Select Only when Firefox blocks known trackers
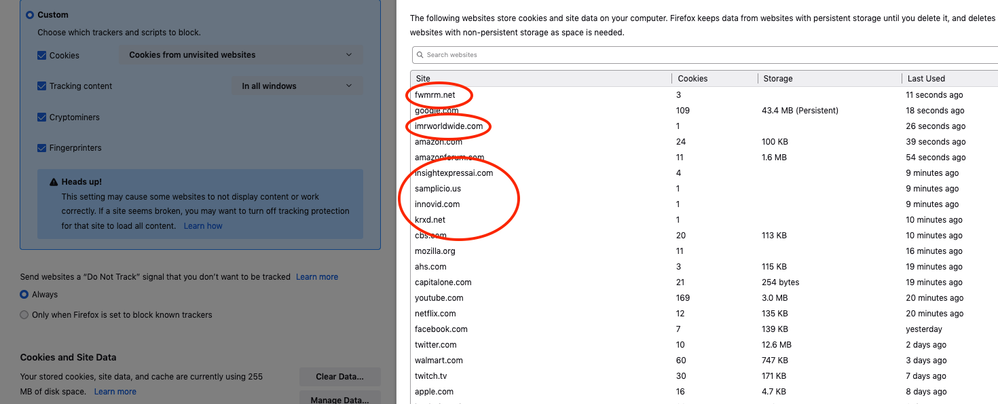 click(x=24, y=315)
